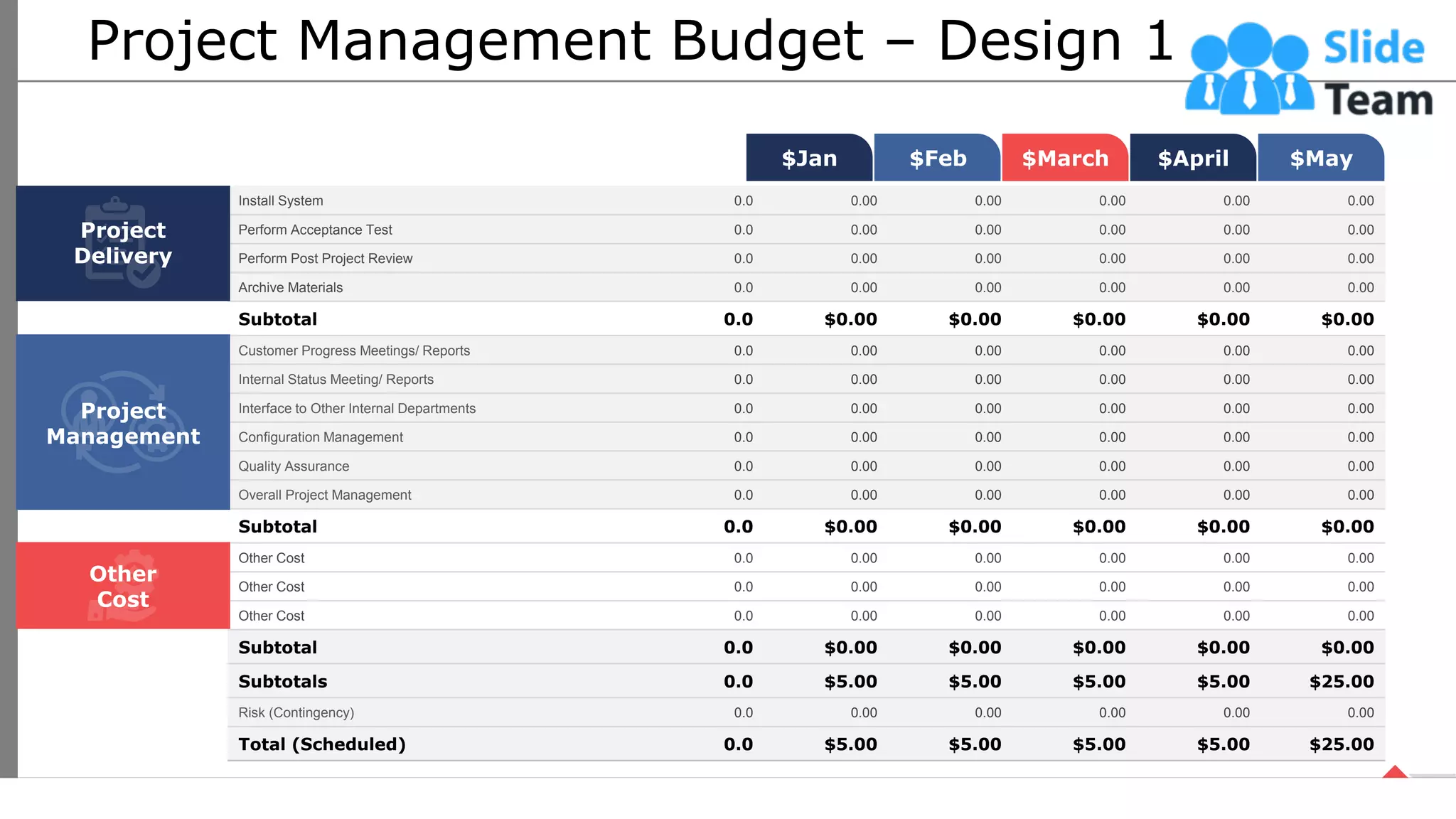Click the Other Cost category block
The image size is (1456, 819).
123,586
